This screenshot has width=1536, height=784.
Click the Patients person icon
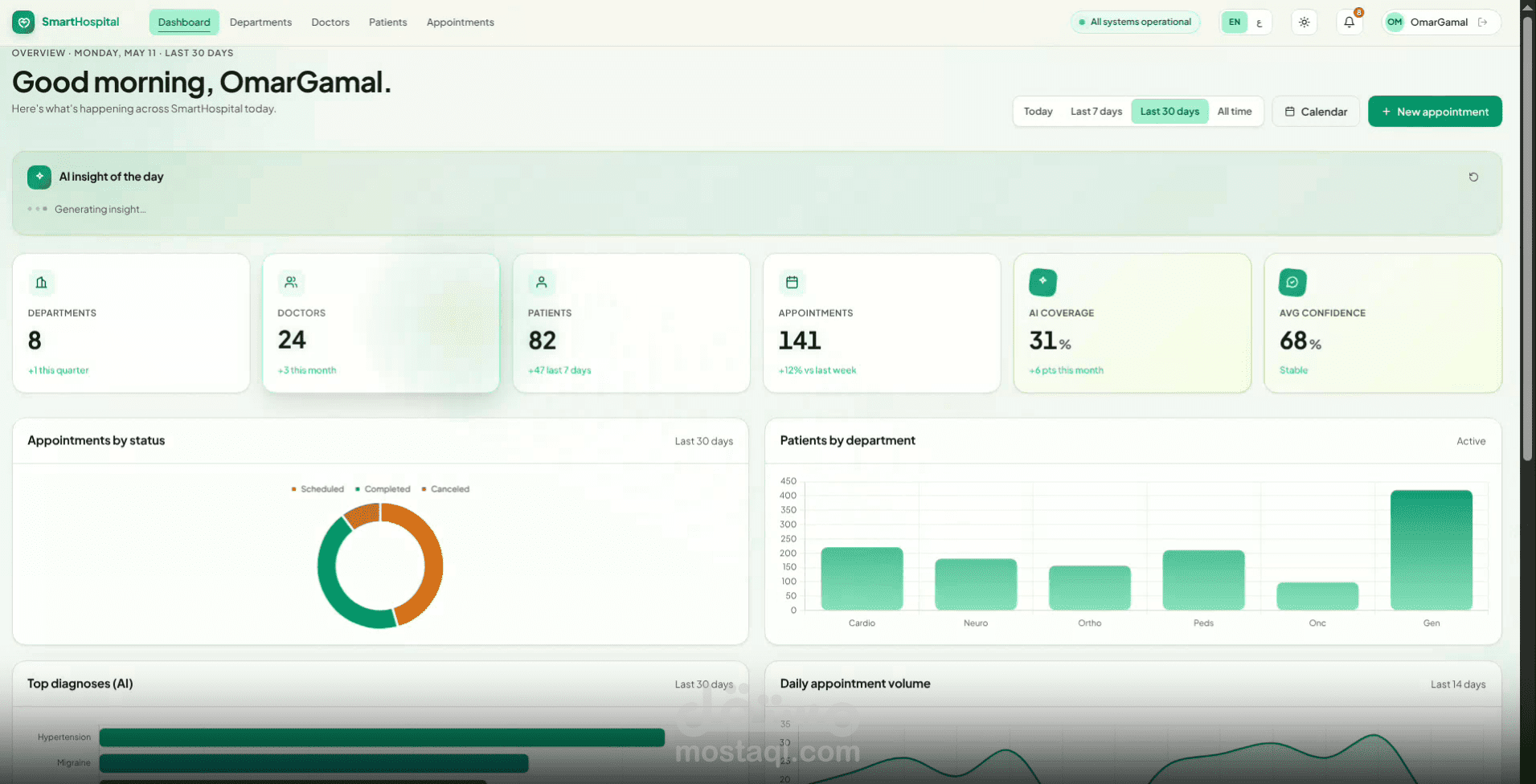542,282
